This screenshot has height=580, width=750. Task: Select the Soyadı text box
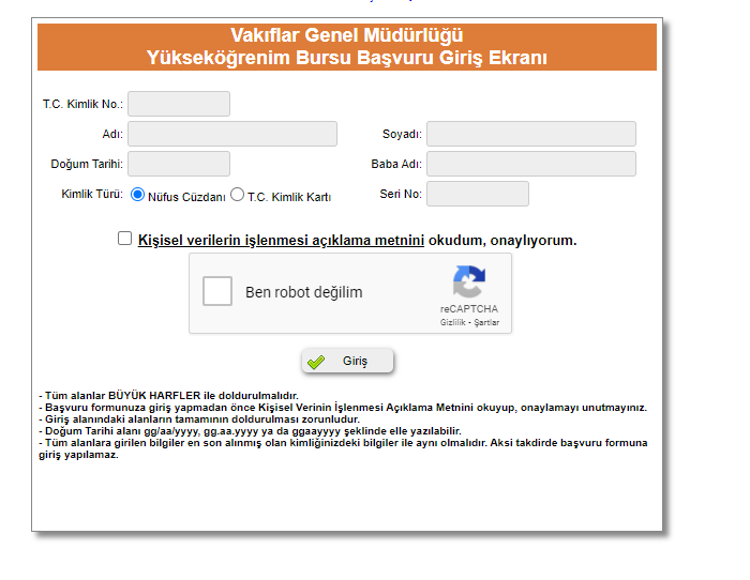click(531, 134)
